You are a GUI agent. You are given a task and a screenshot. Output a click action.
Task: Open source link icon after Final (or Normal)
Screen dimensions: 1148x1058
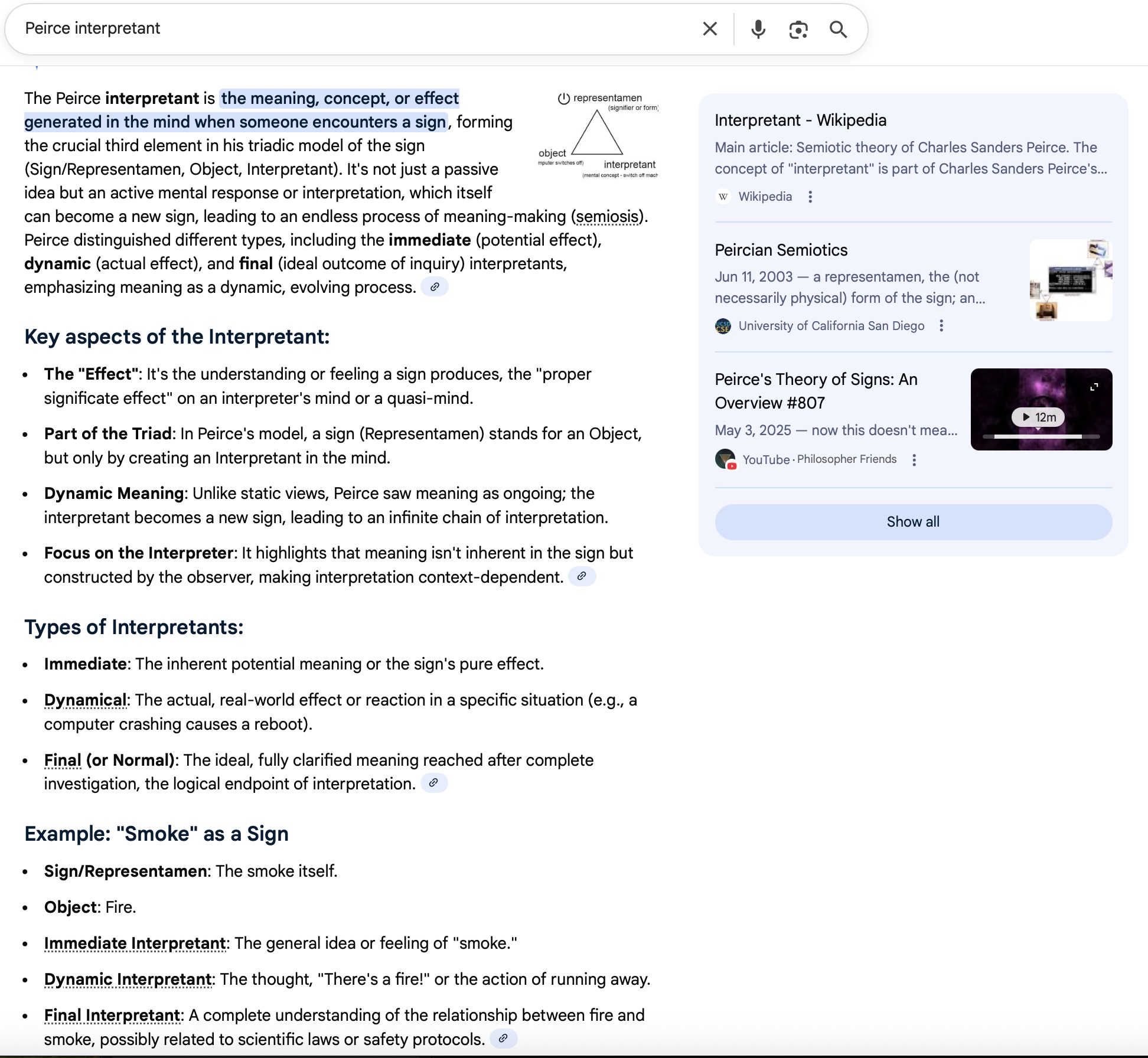pos(433,783)
